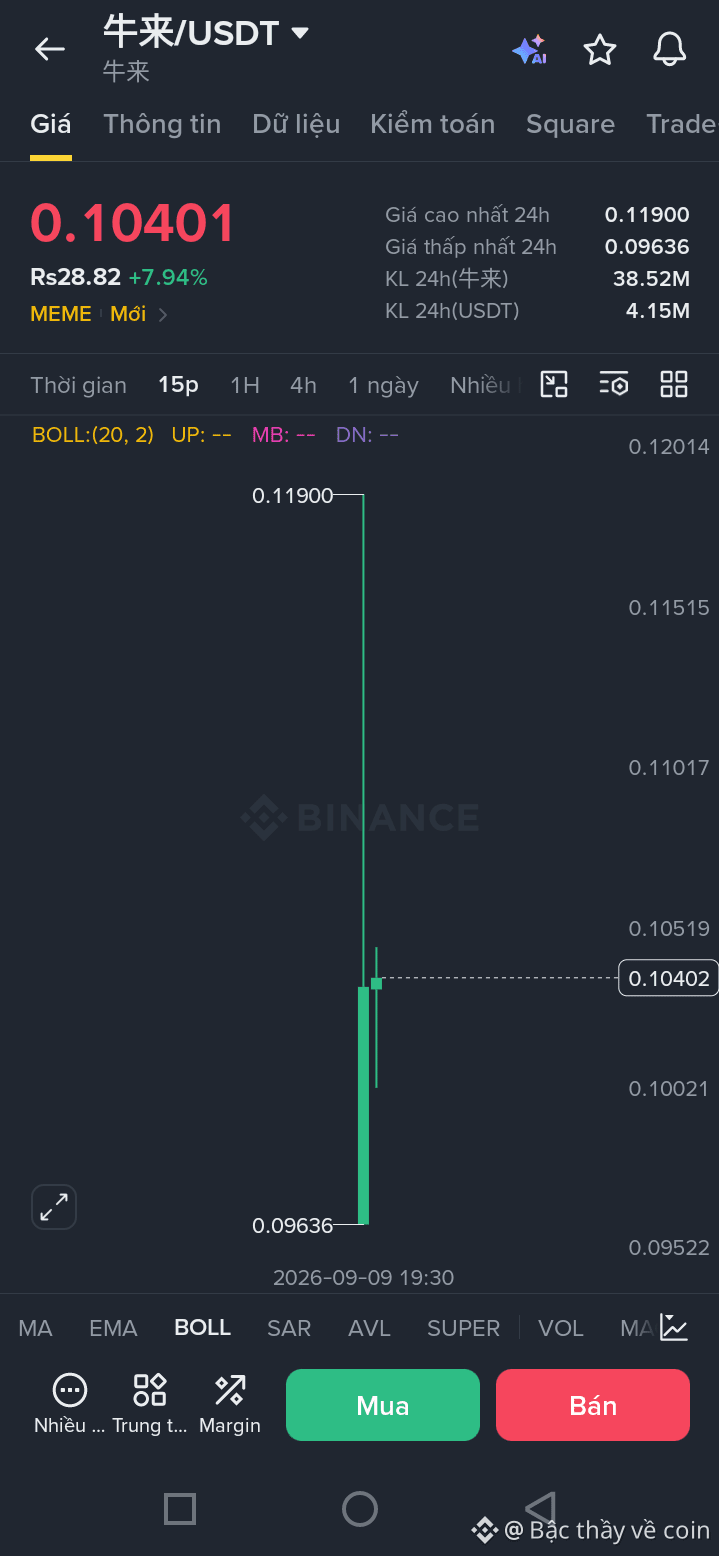Select the 1H timeframe
Screen dimensions: 719x1556
(x=245, y=385)
